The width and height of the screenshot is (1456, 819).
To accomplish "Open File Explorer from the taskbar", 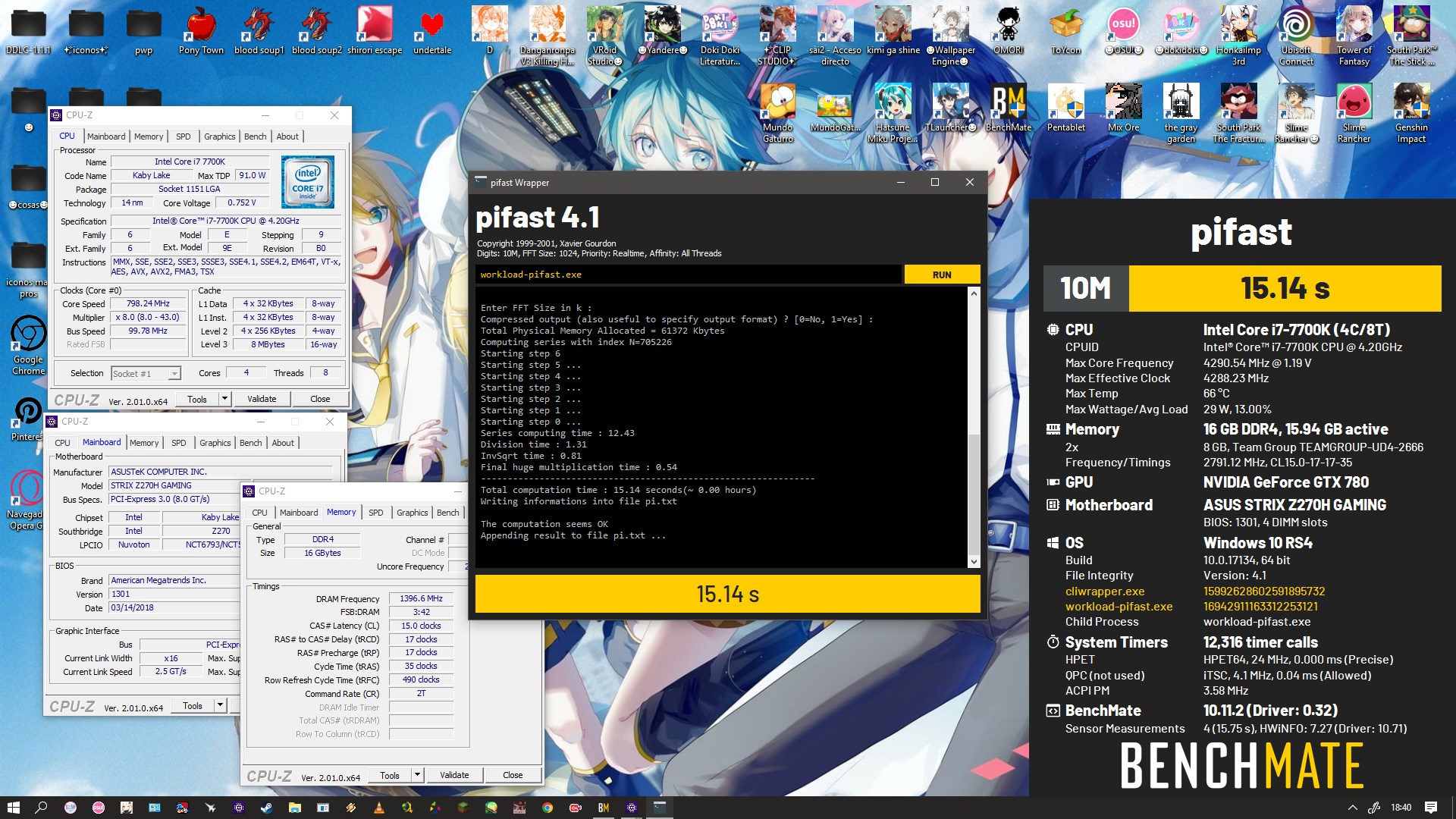I will 294,808.
